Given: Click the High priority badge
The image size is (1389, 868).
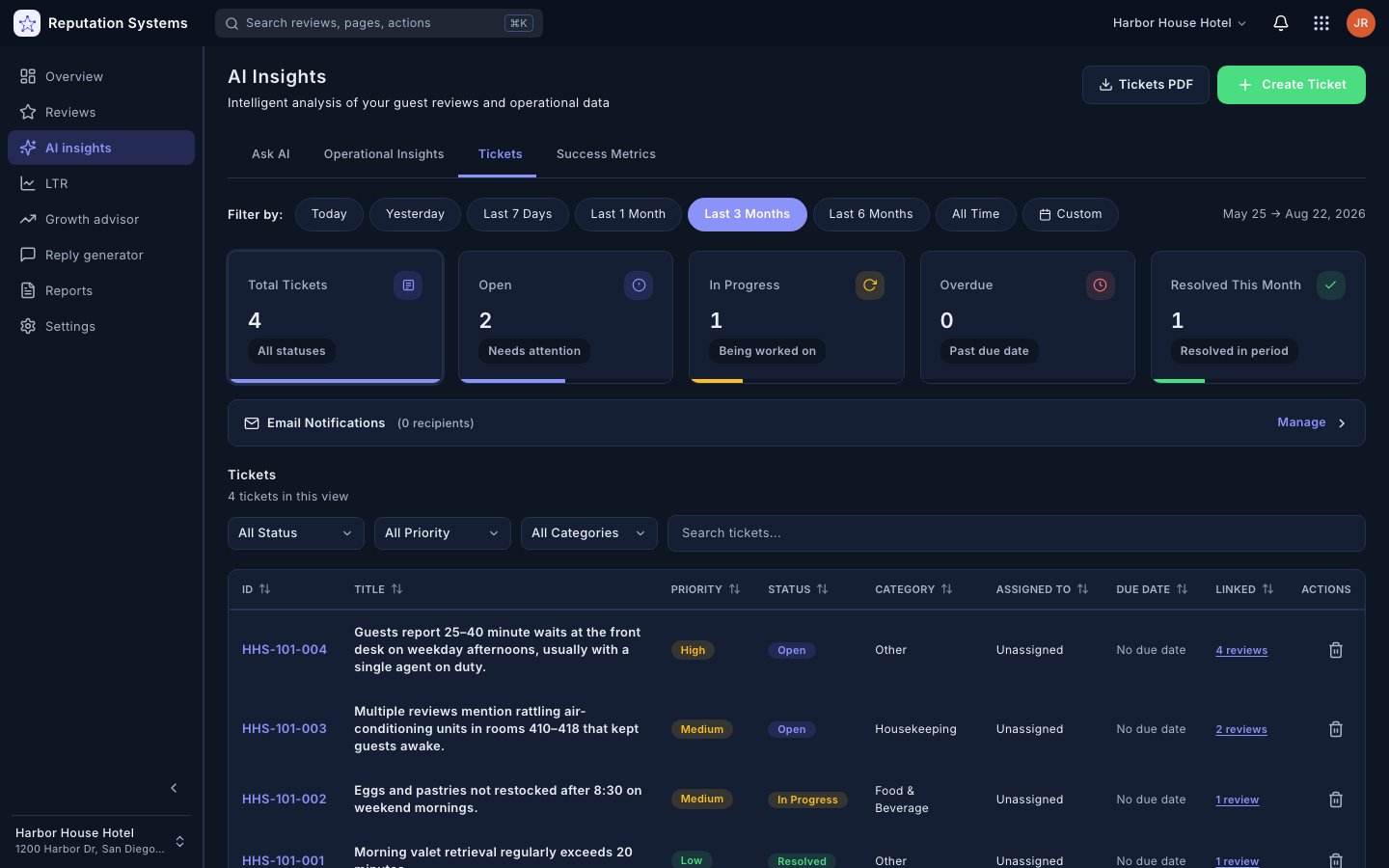Looking at the screenshot, I should 693,650.
